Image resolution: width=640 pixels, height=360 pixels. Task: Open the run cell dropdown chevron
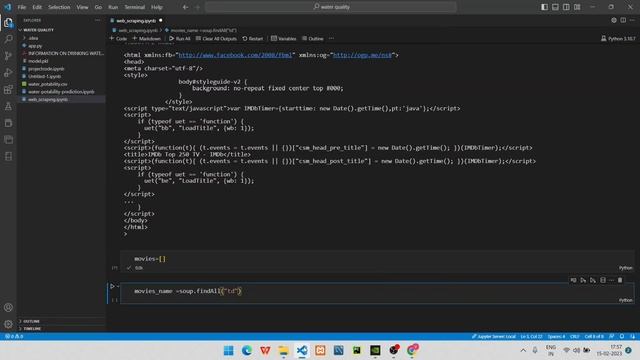pyautogui.click(x=118, y=286)
